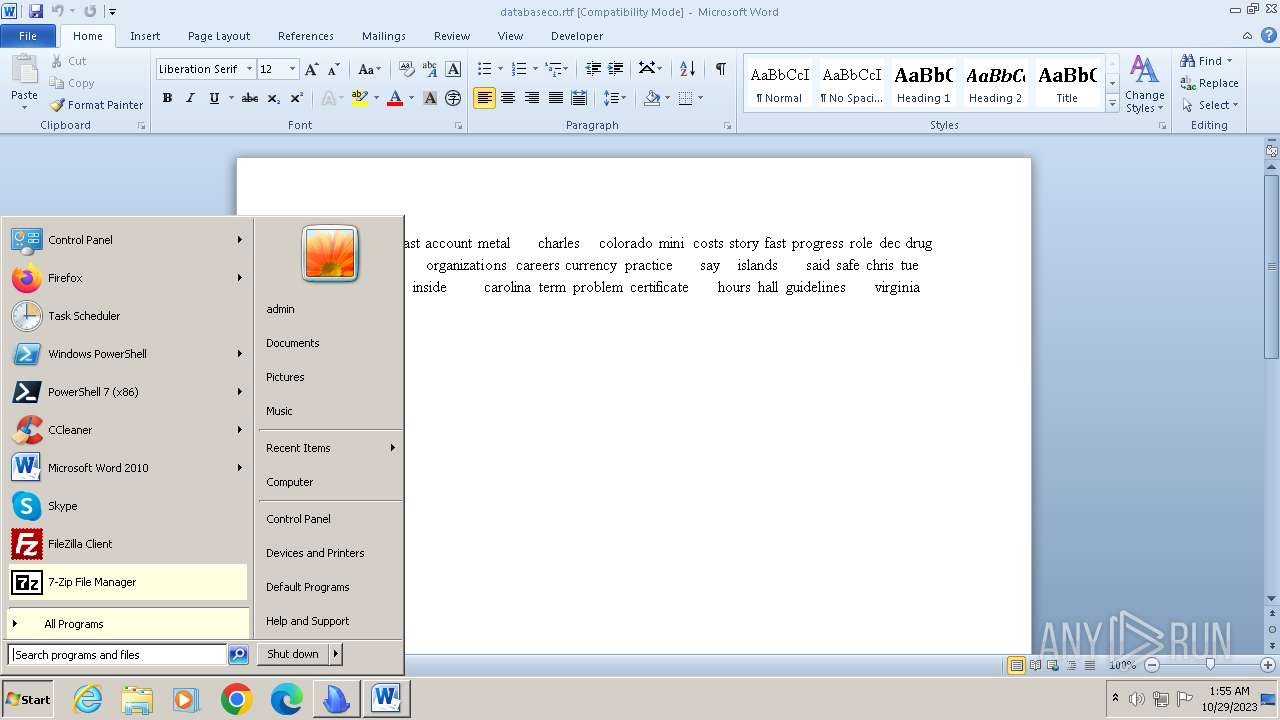Open Default Programs link
The image size is (1280, 720).
(x=330, y=587)
